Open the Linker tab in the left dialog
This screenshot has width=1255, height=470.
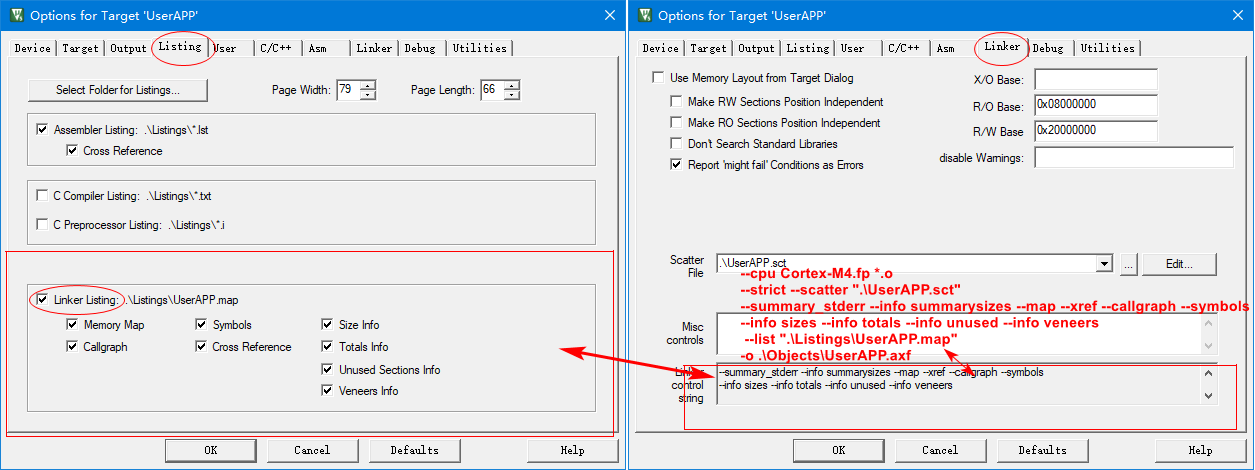pos(374,48)
